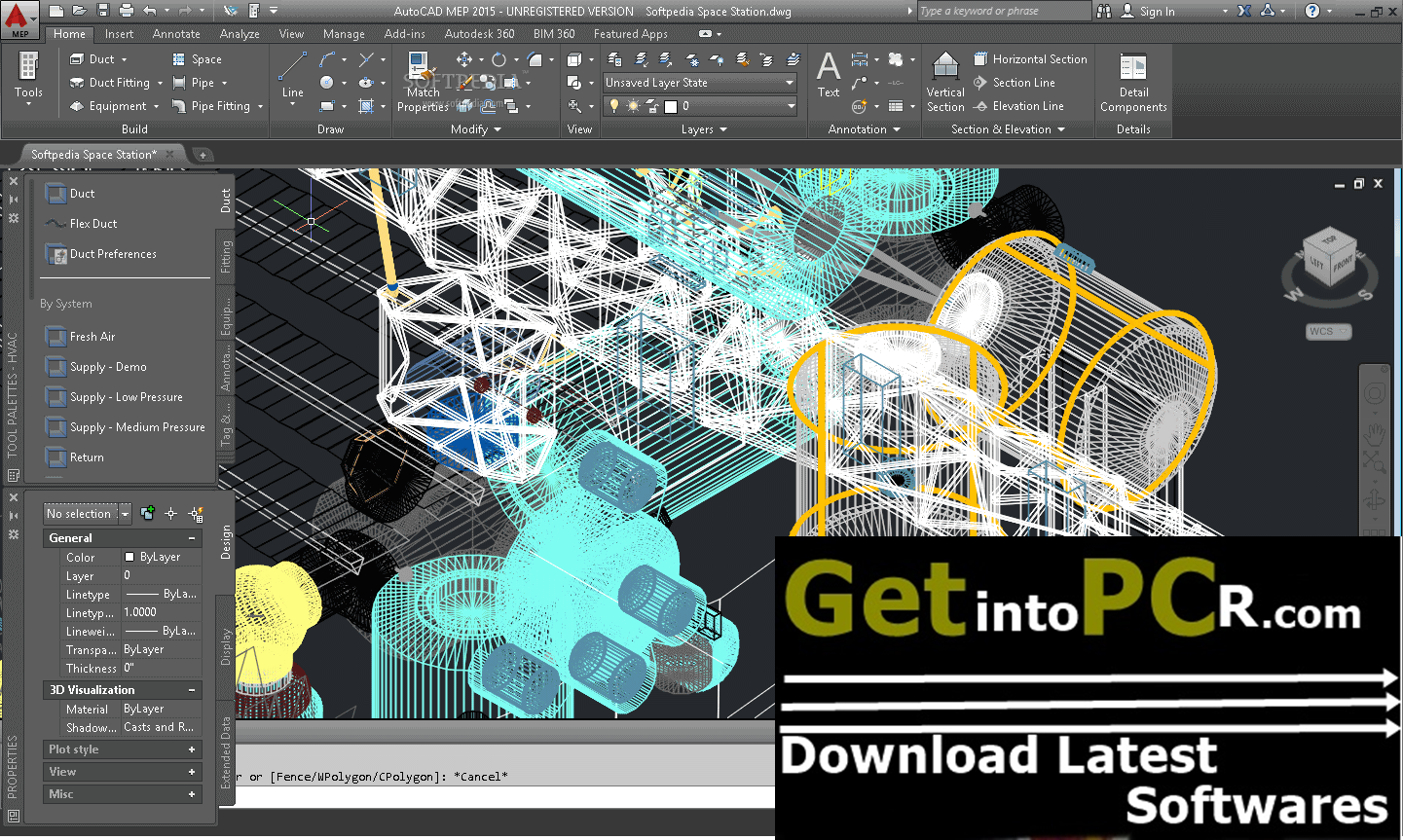
Task: Toggle auto-hide on the Properties palette
Action: [14, 516]
